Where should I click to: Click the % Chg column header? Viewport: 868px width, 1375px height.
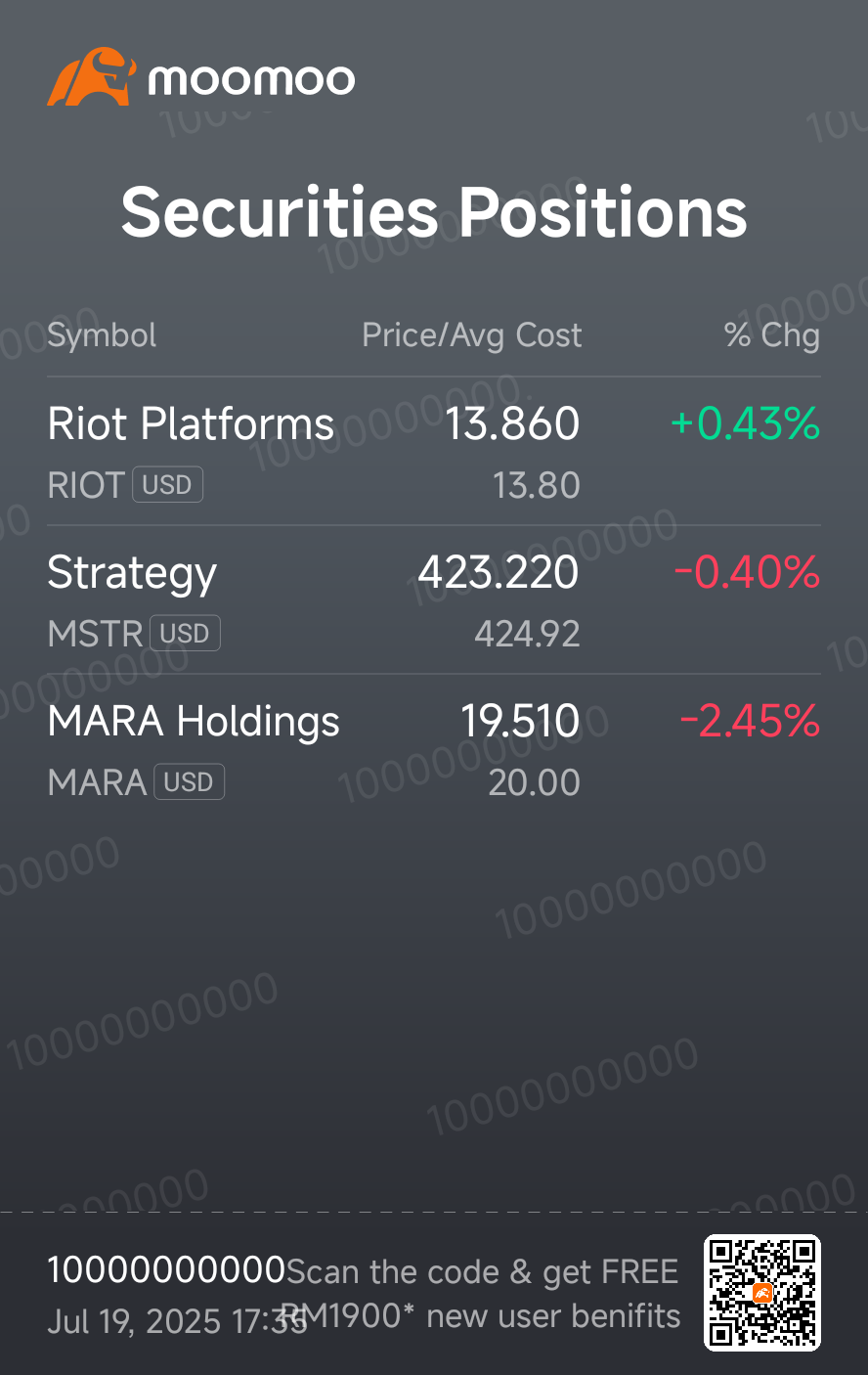[x=772, y=335]
